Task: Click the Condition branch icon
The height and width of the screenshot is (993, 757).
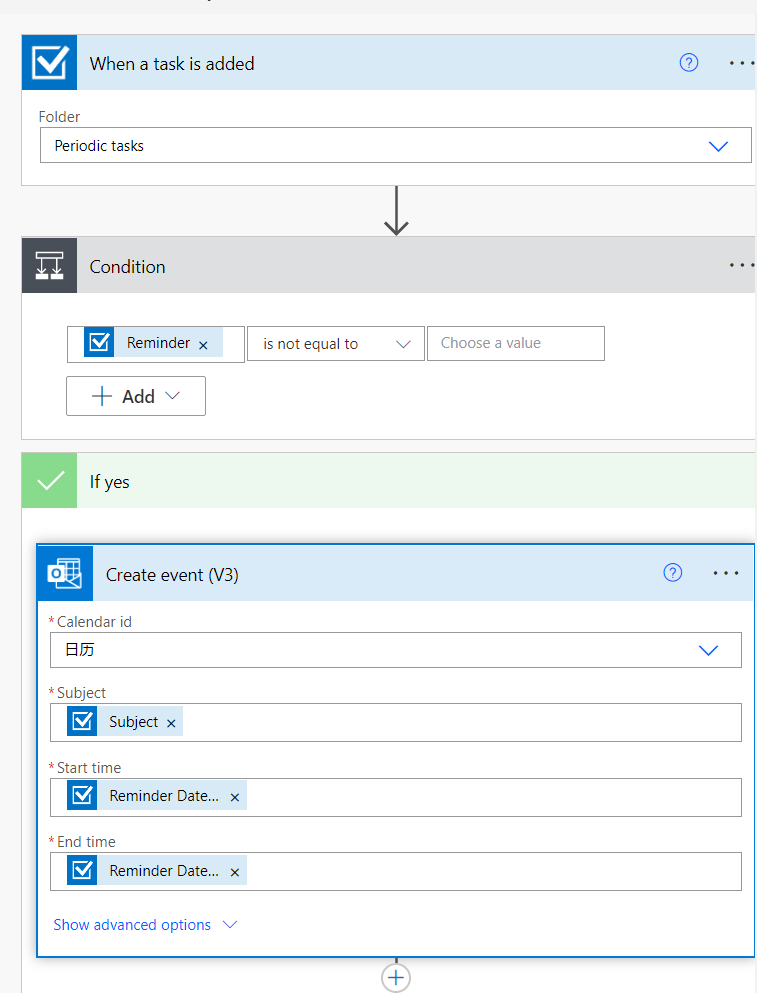Action: [x=49, y=265]
